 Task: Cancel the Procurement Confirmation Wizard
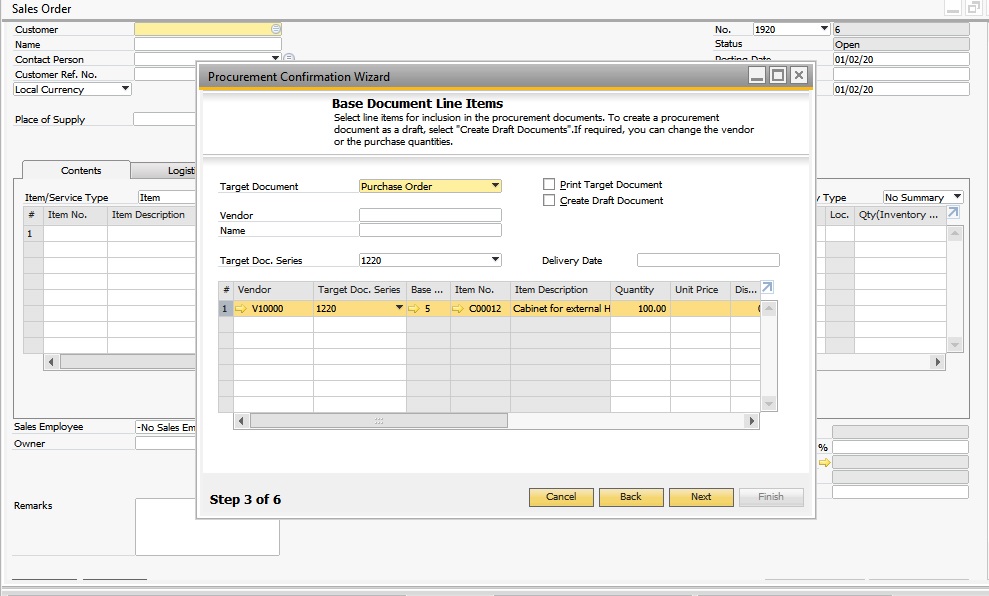coord(561,497)
